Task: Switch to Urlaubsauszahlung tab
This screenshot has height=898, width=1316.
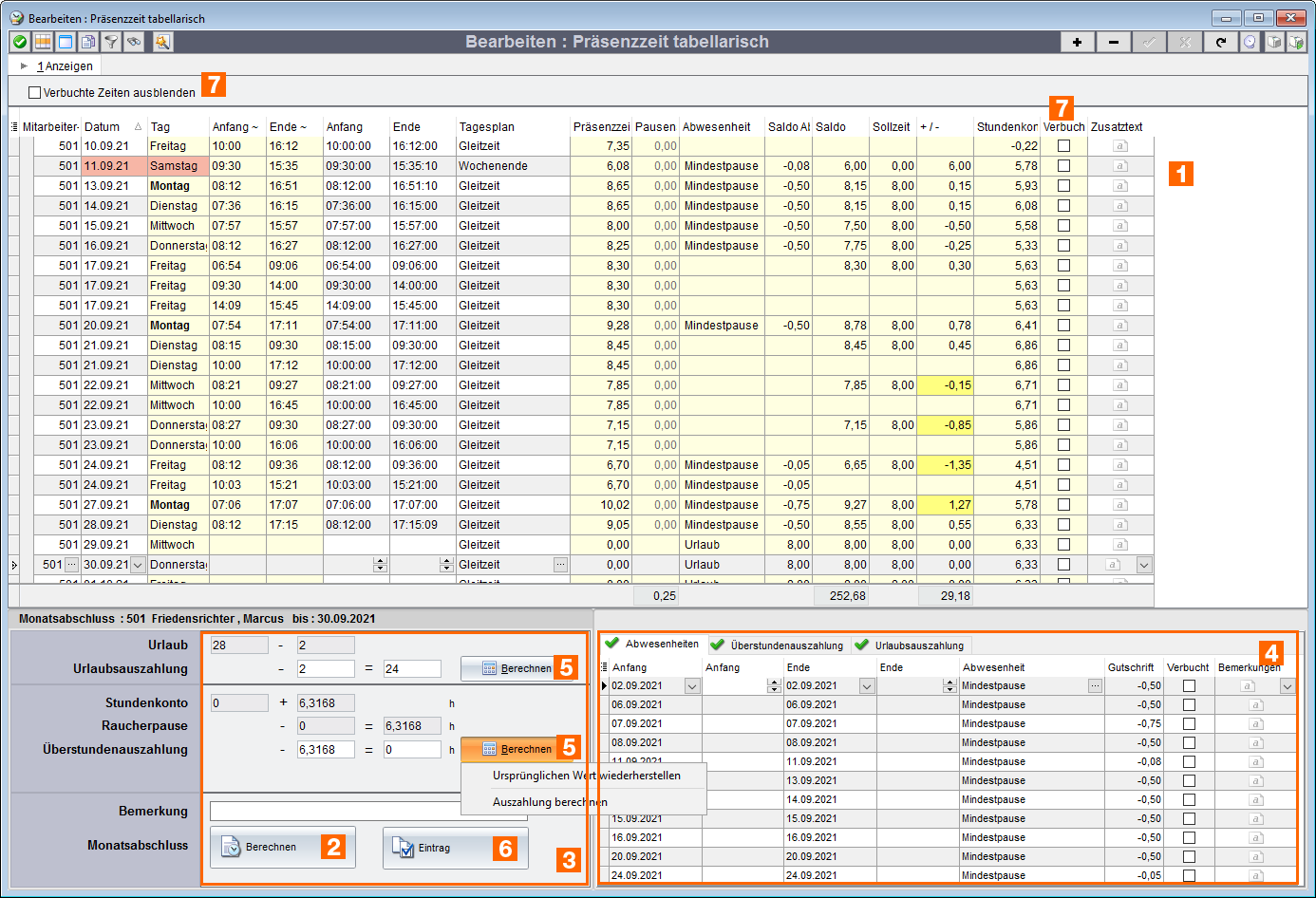Action: (911, 645)
